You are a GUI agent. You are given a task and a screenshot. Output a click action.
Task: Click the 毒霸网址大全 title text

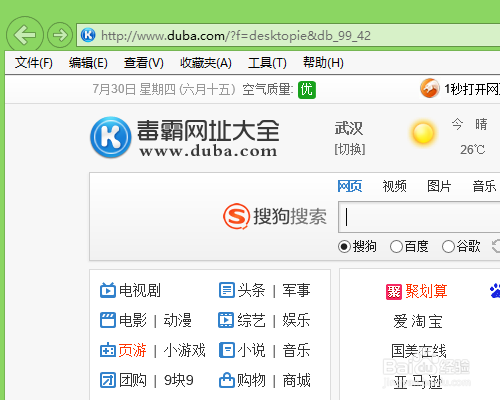[x=208, y=131]
